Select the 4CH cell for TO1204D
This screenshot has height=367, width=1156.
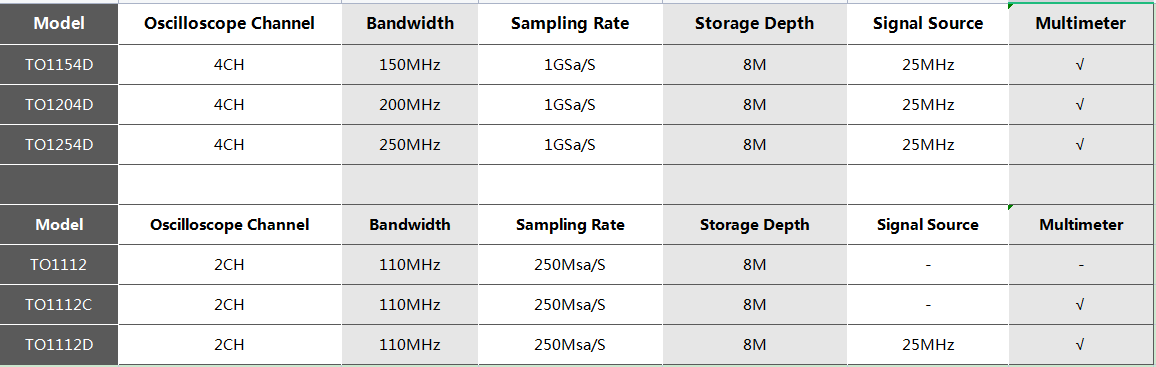pyautogui.click(x=229, y=105)
